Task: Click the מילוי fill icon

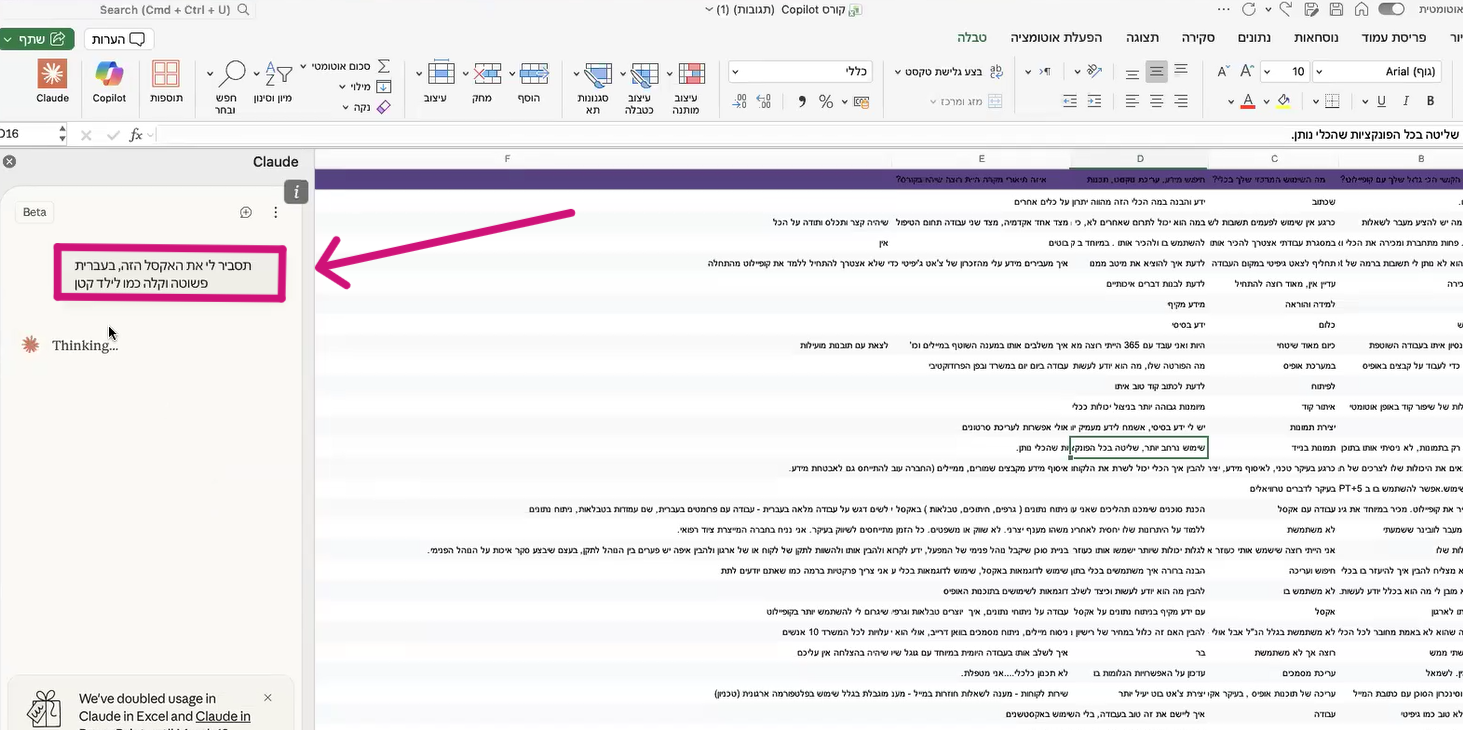Action: pos(383,87)
